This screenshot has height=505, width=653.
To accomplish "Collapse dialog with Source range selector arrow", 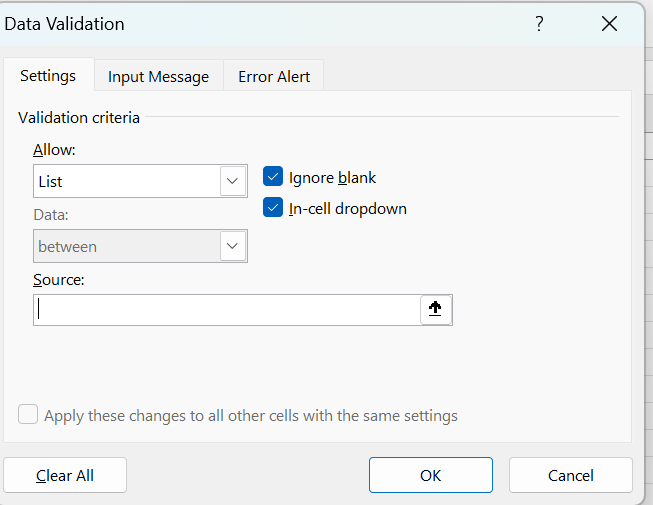I will point(435,309).
